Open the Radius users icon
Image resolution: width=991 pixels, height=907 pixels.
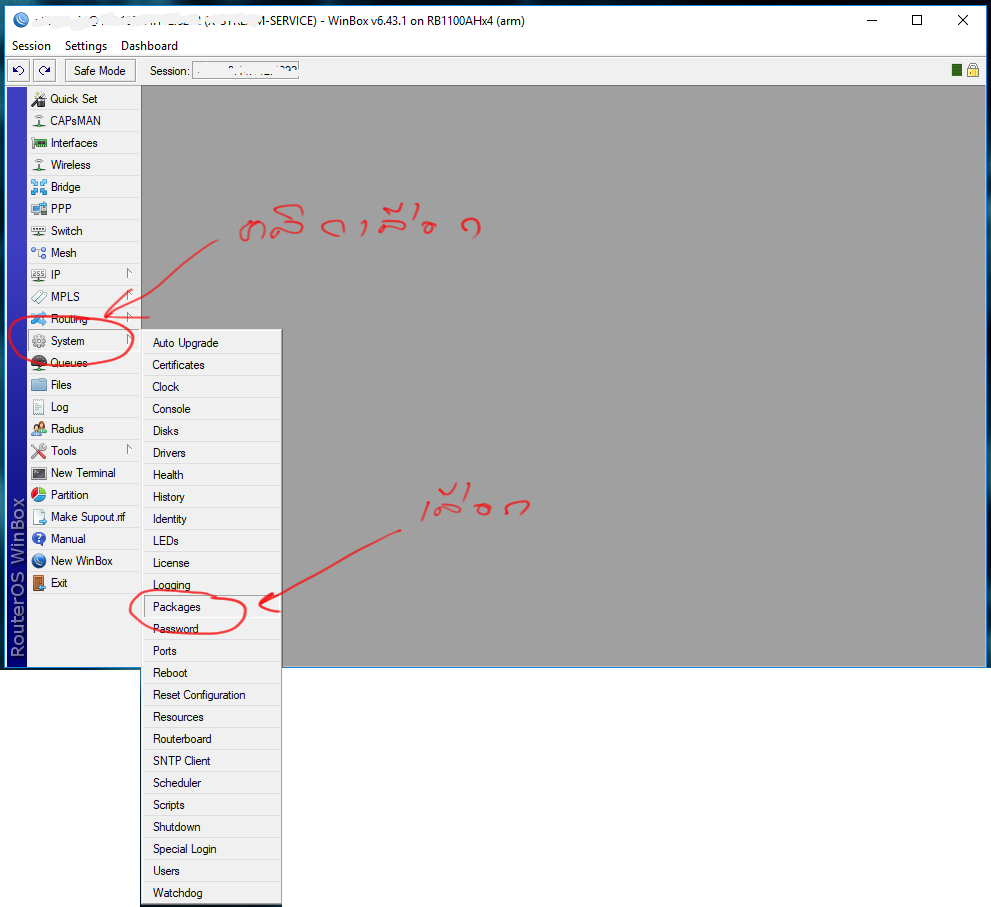[39, 429]
